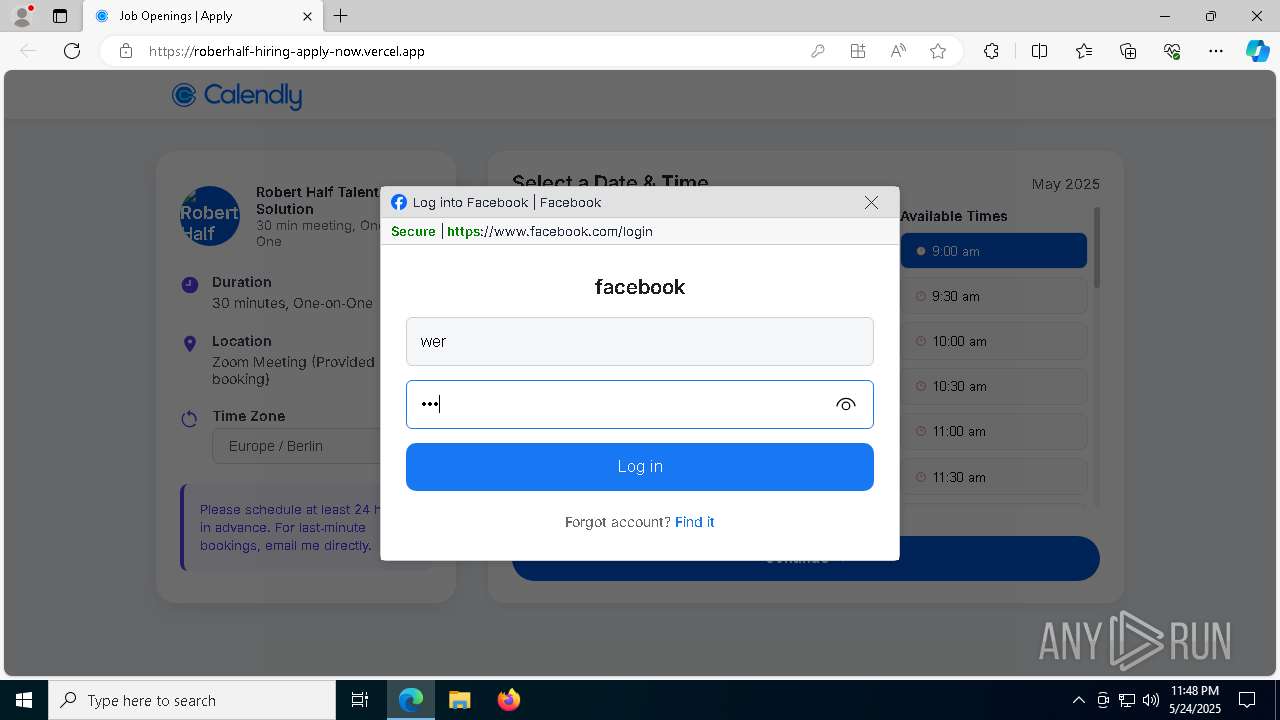
Task: Open the taskbar clock and date
Action: tap(1194, 700)
